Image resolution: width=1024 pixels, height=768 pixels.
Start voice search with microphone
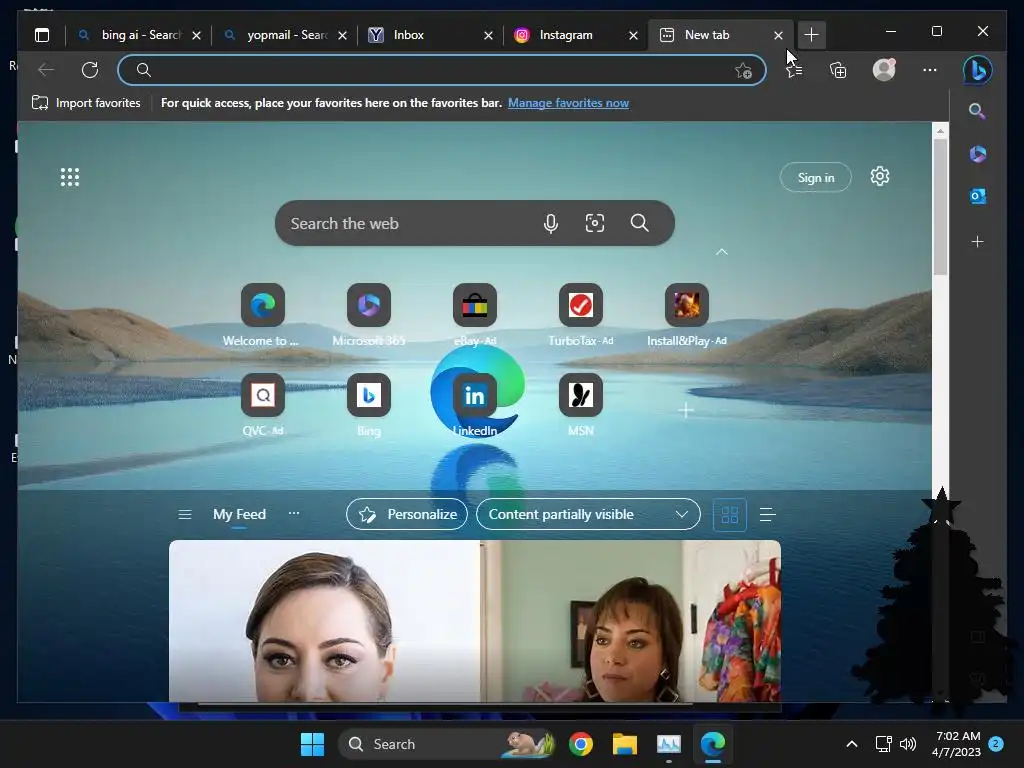[x=551, y=223]
